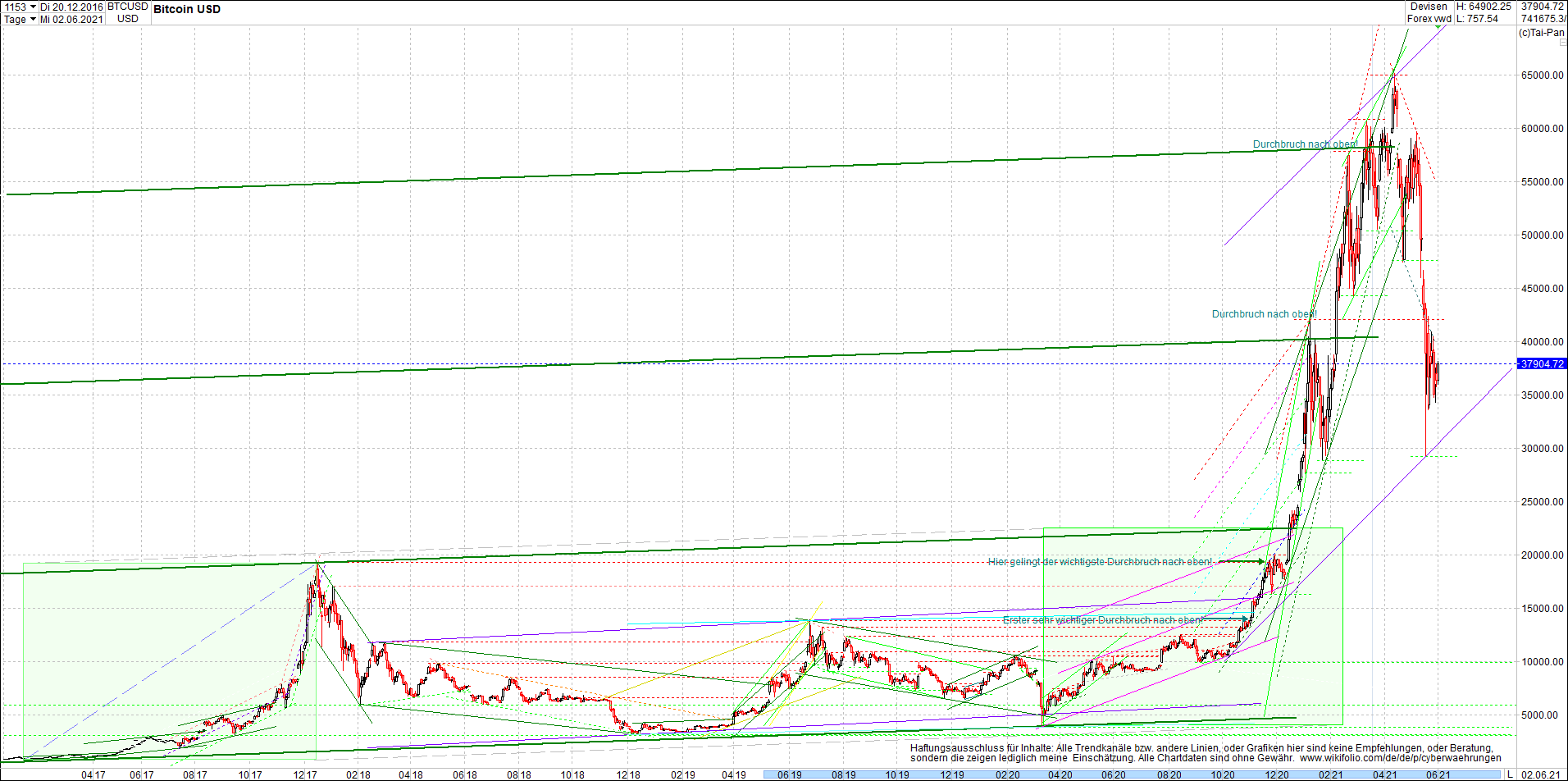Select the start date Di 20.12.2016
1568x781 pixels.
click(x=71, y=7)
